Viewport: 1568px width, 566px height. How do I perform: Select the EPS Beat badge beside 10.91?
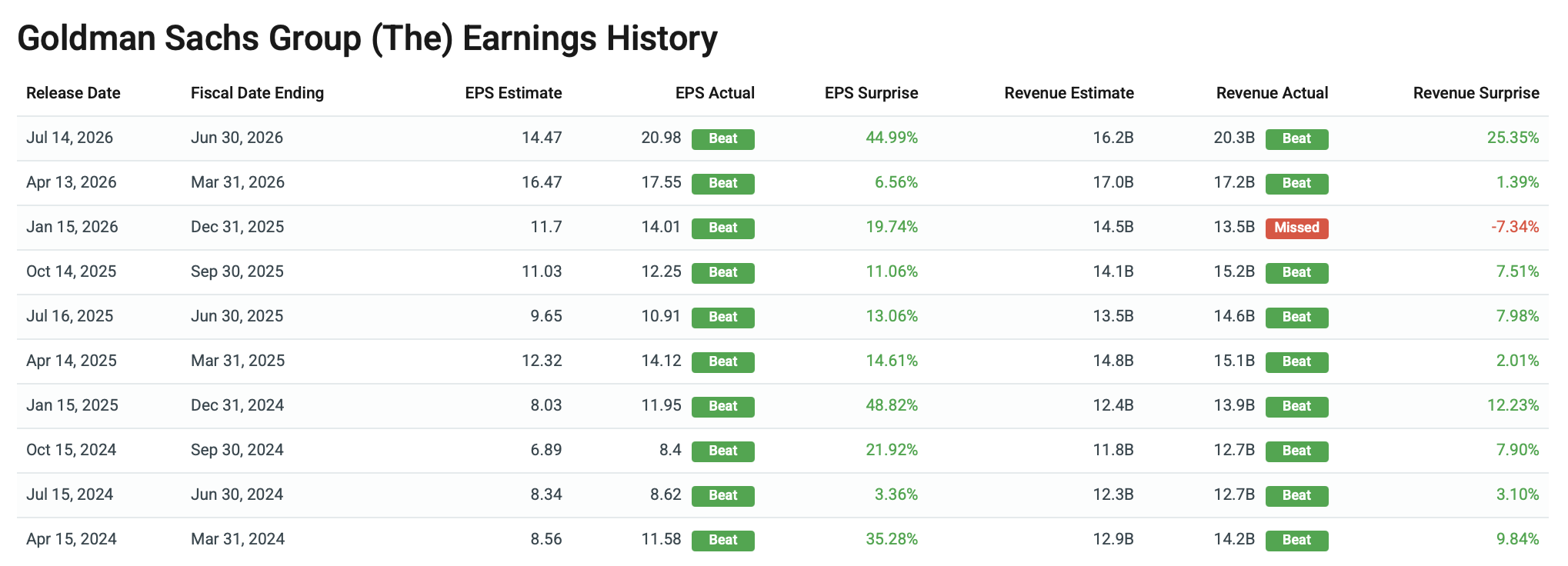(723, 318)
